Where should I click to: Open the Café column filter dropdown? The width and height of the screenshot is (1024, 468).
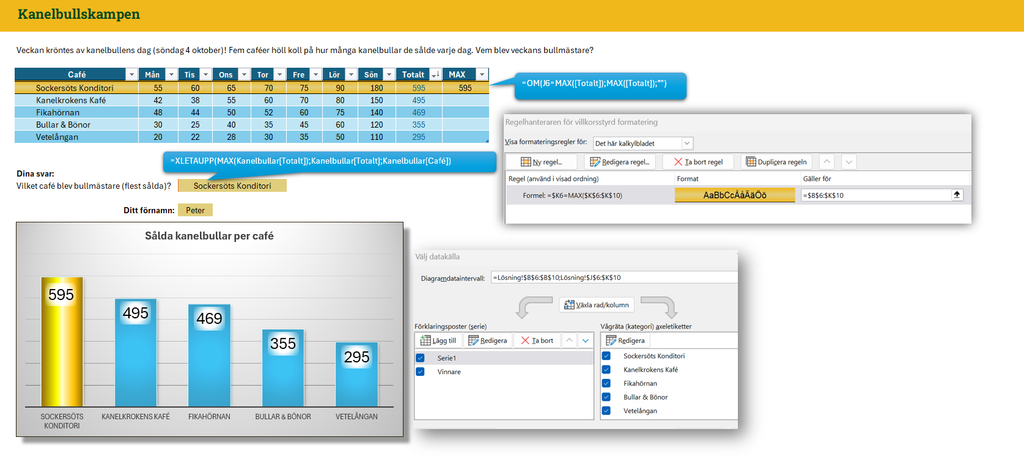[x=131, y=74]
